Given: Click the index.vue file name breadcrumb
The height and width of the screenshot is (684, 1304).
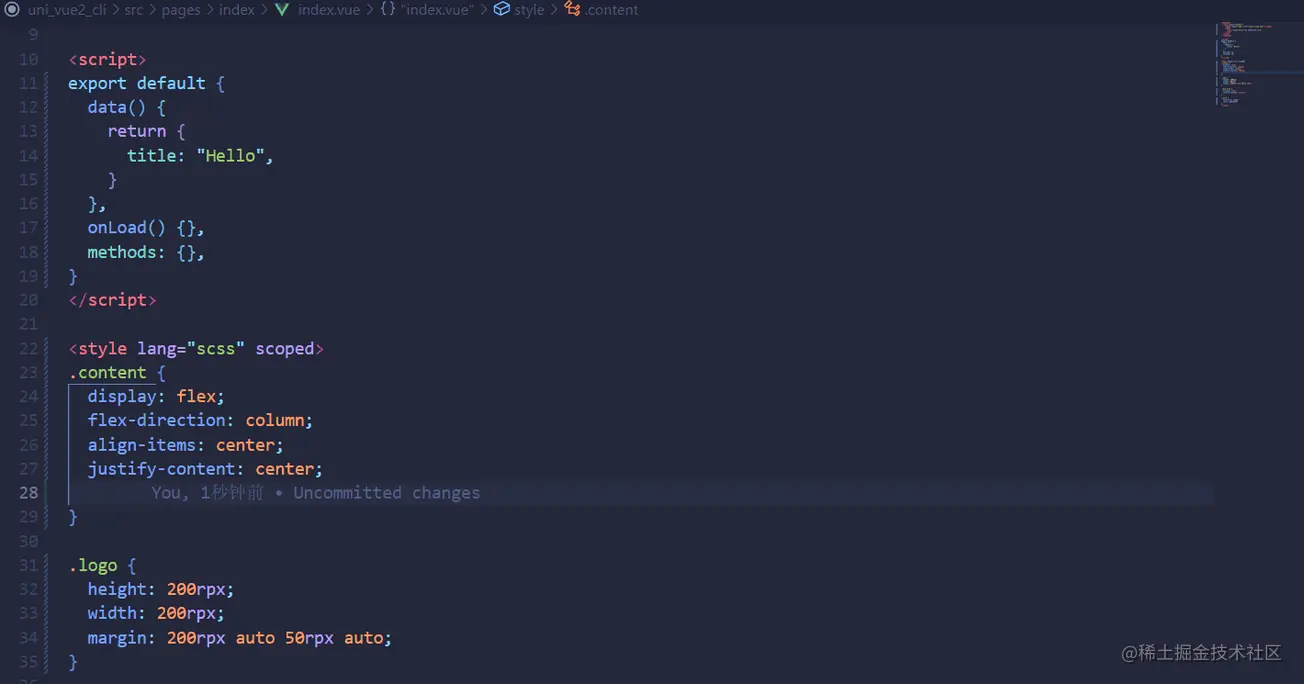Looking at the screenshot, I should 329,10.
